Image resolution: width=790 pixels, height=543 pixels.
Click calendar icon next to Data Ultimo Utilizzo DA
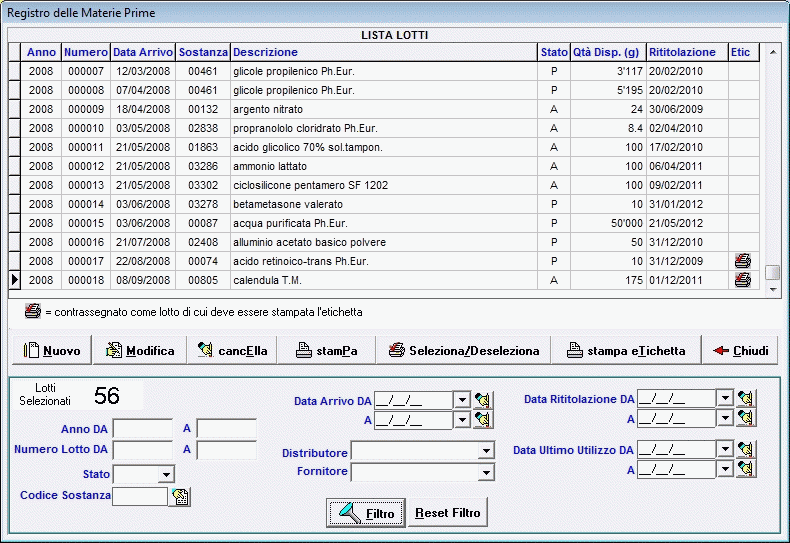[746, 449]
